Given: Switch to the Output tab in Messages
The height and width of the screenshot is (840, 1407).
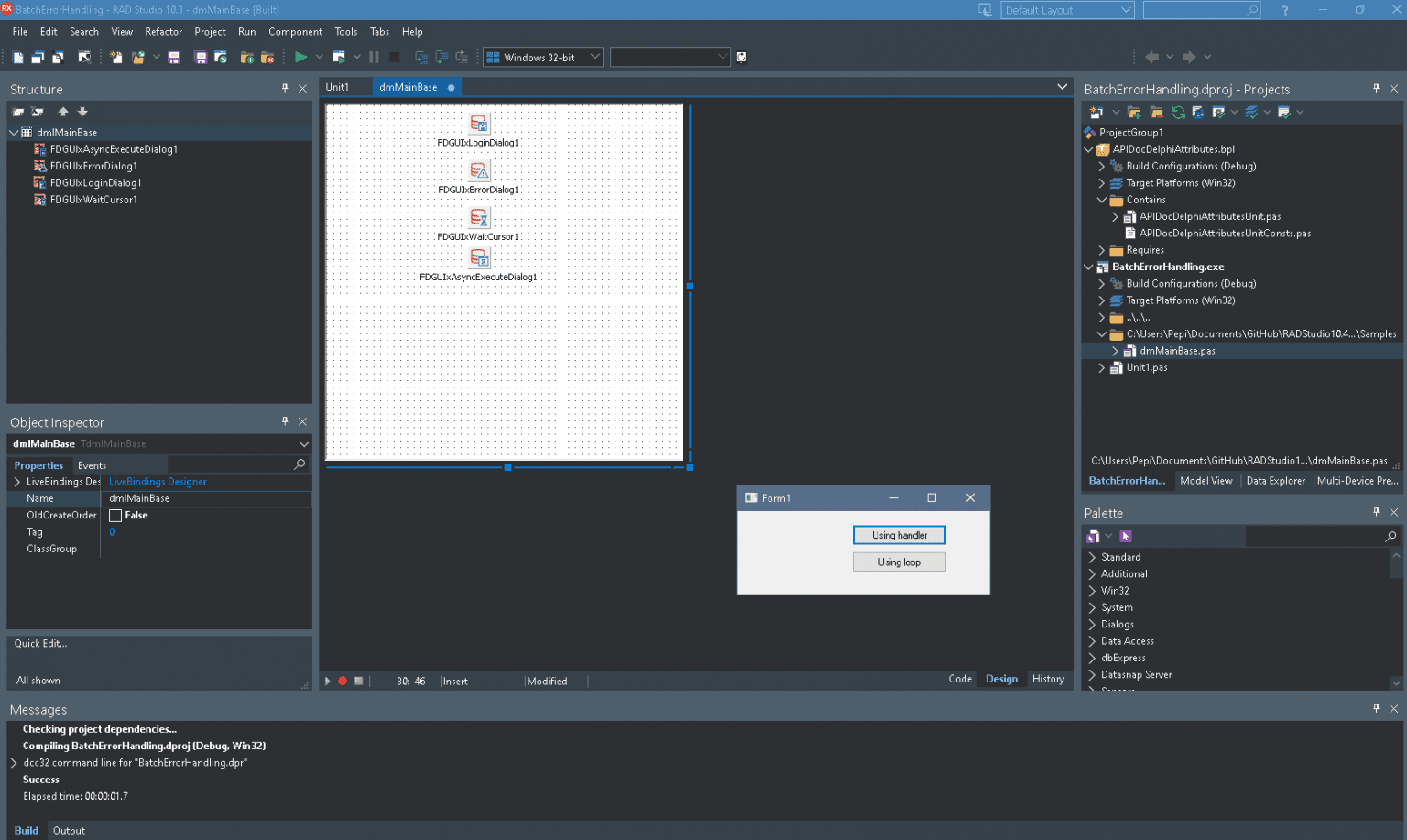Looking at the screenshot, I should (x=69, y=831).
